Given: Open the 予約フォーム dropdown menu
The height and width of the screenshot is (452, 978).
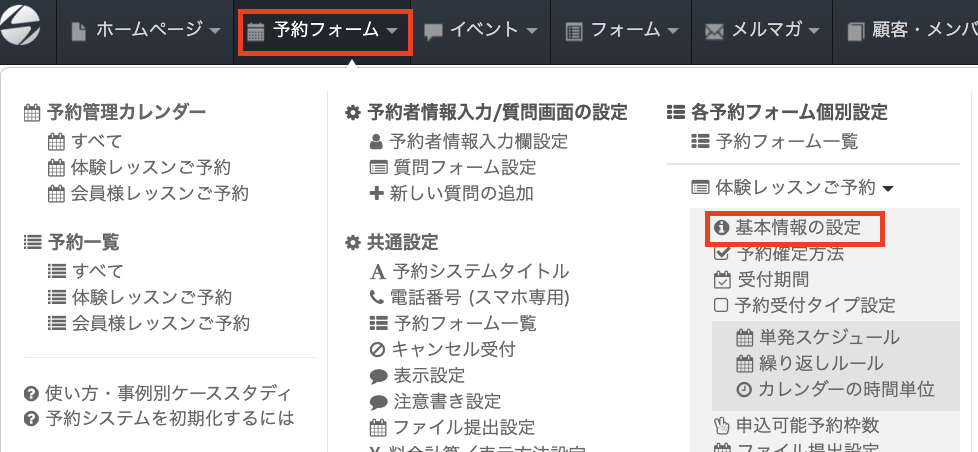Looking at the screenshot, I should tap(324, 31).
